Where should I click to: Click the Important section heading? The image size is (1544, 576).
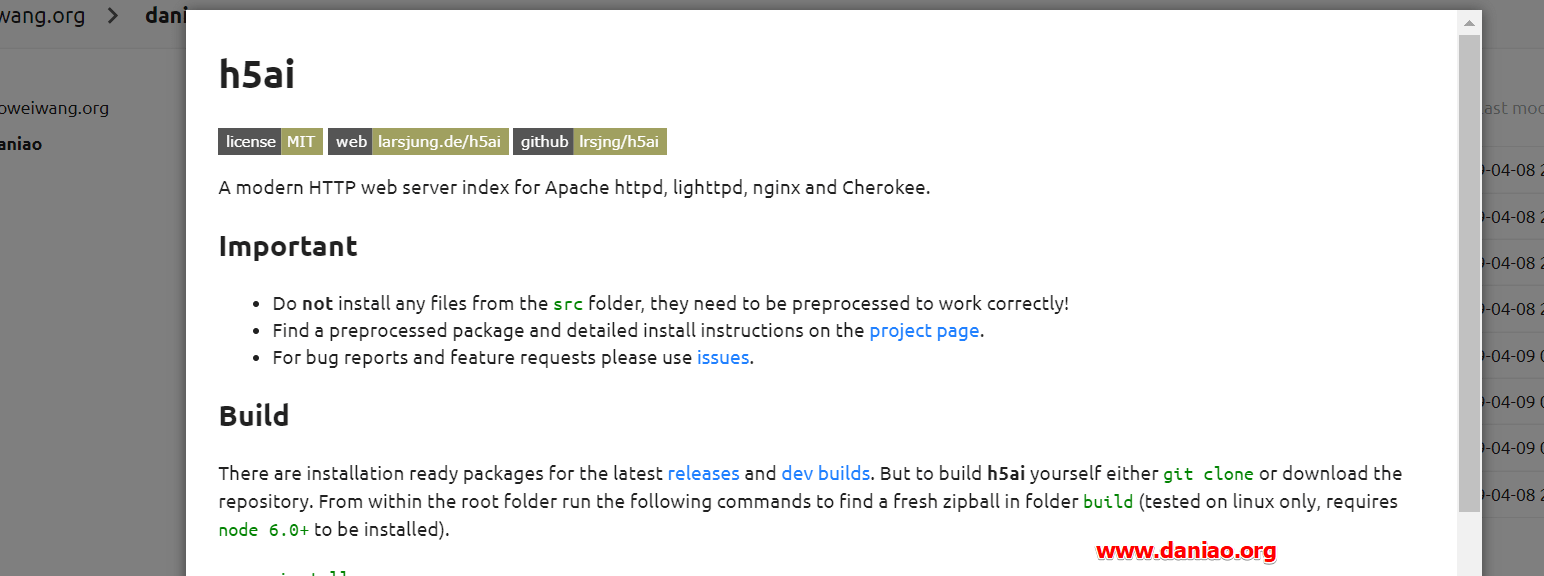tap(288, 246)
